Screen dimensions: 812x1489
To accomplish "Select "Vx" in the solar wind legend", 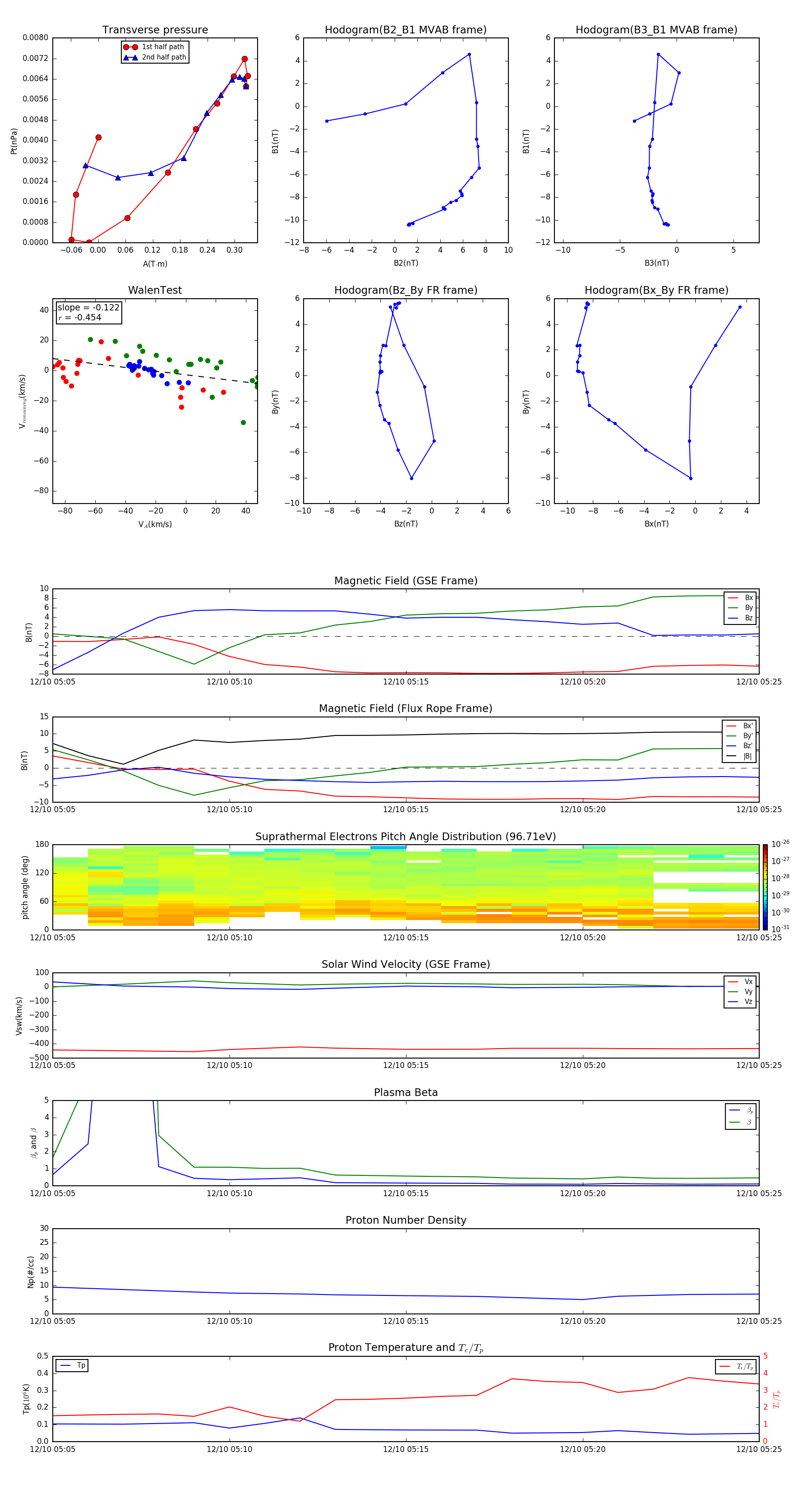I will (x=741, y=981).
